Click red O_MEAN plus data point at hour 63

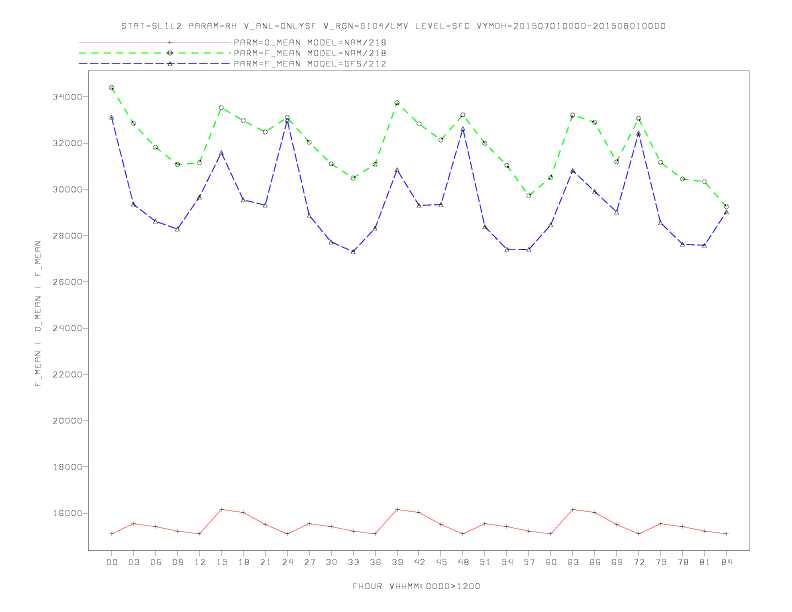tap(573, 509)
